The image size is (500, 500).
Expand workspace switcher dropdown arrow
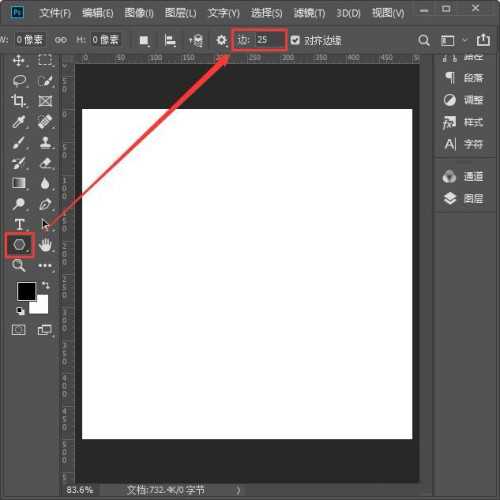click(x=465, y=40)
